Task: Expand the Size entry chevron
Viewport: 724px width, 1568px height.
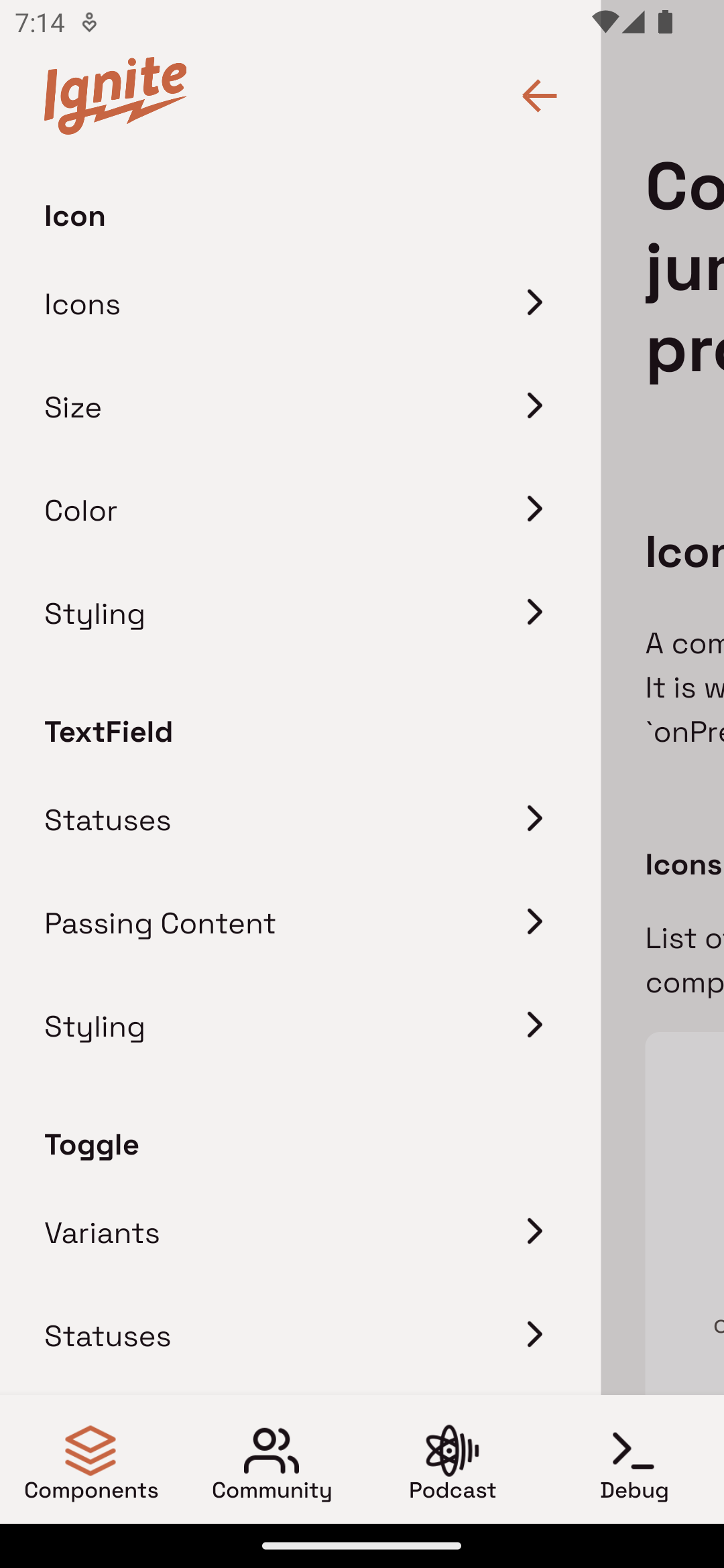Action: [534, 406]
